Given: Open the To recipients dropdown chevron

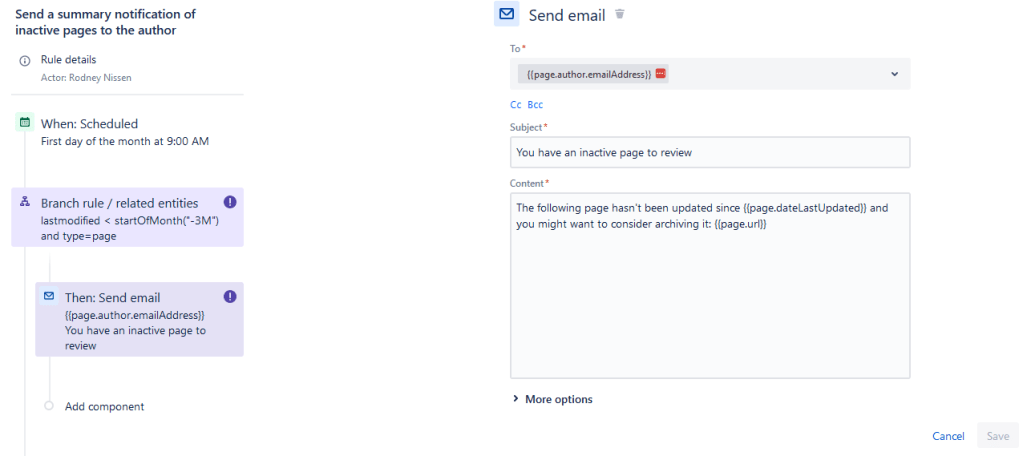Looking at the screenshot, I should point(894,74).
